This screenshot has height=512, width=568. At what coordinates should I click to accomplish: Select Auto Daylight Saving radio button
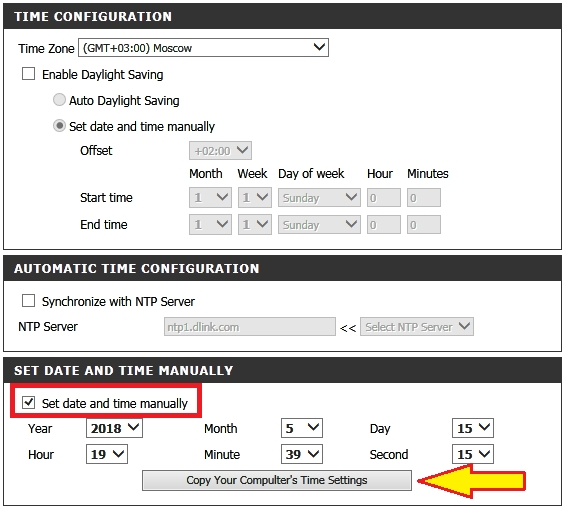[59, 100]
